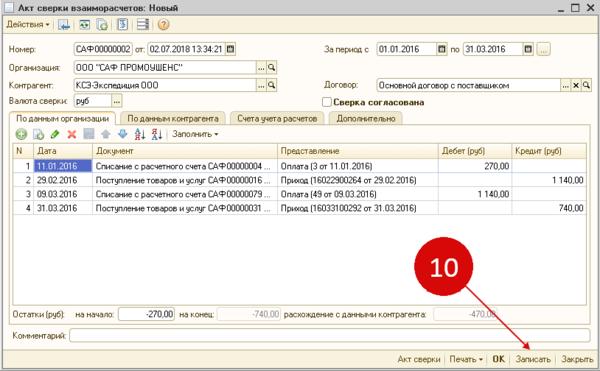This screenshot has height=371, width=600.
Task: Move row down with blue arrow
Action: pos(122,134)
